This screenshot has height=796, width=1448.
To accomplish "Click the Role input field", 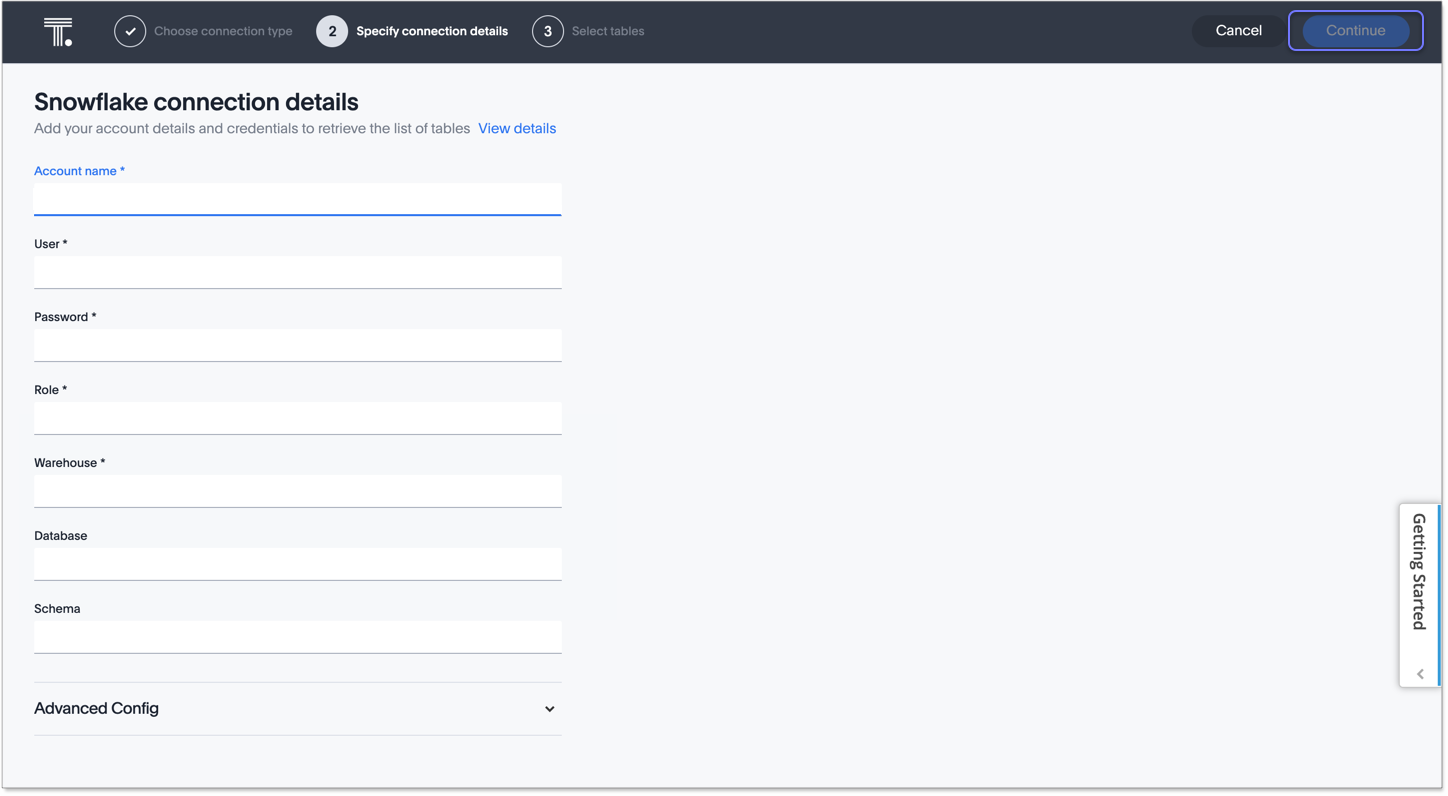I will pos(297,418).
